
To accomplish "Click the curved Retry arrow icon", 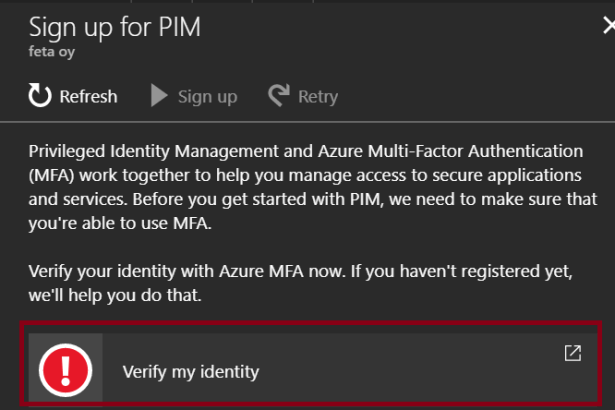I will (x=279, y=96).
